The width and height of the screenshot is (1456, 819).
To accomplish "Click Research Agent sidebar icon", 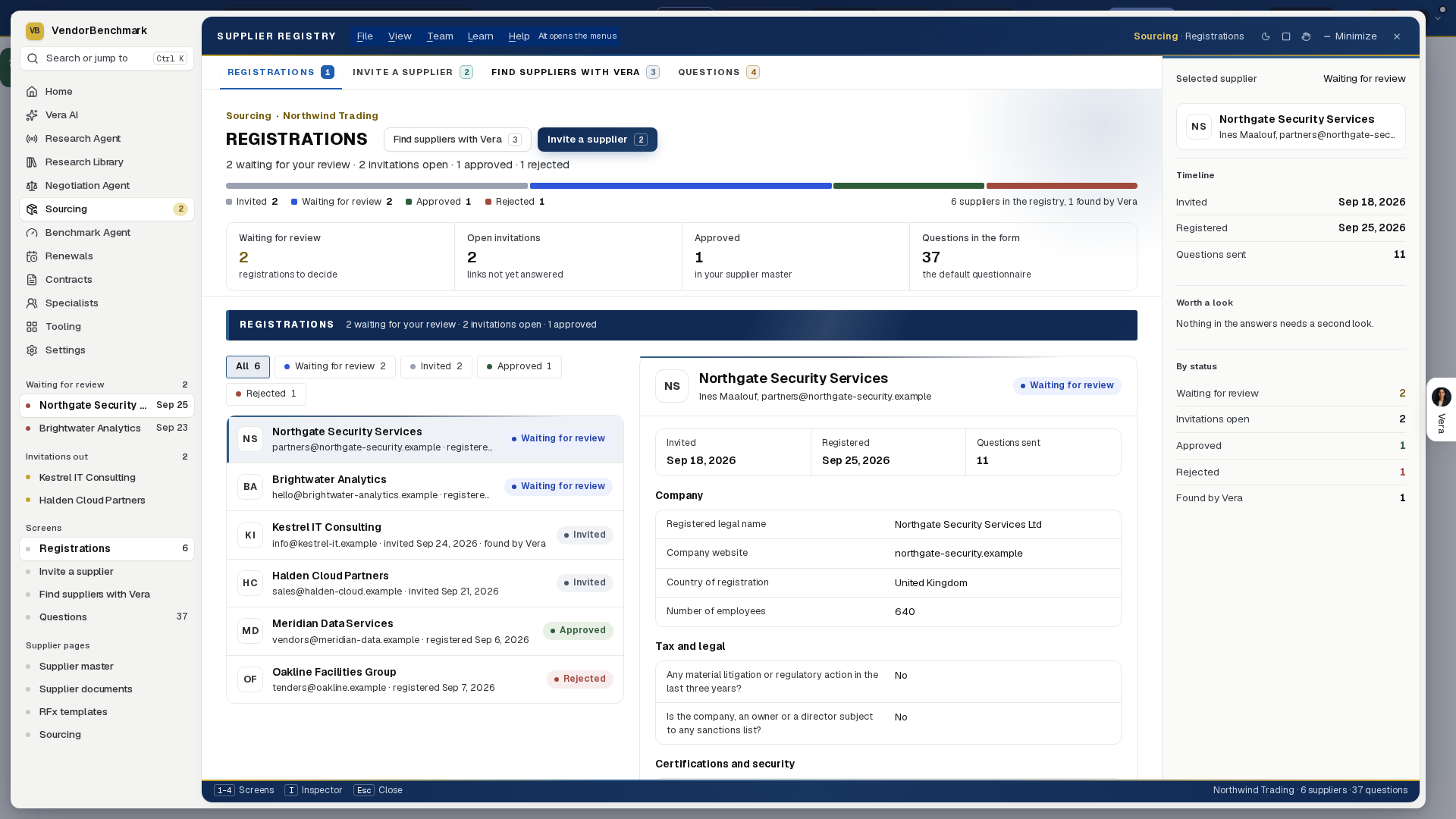I will [x=32, y=139].
